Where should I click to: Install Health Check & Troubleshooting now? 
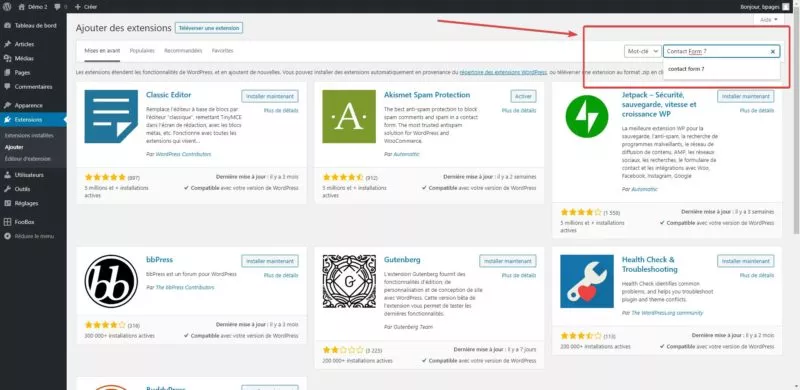point(745,261)
